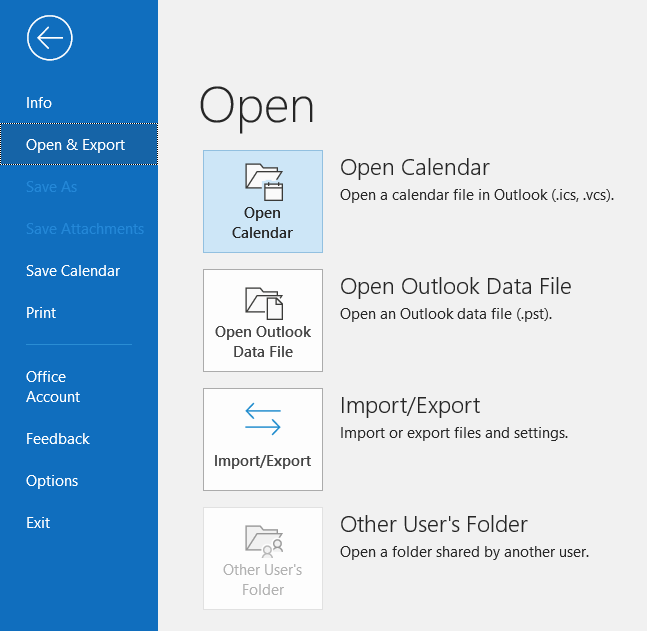Click the Open Outlook Data File heading
647x631 pixels.
456,286
